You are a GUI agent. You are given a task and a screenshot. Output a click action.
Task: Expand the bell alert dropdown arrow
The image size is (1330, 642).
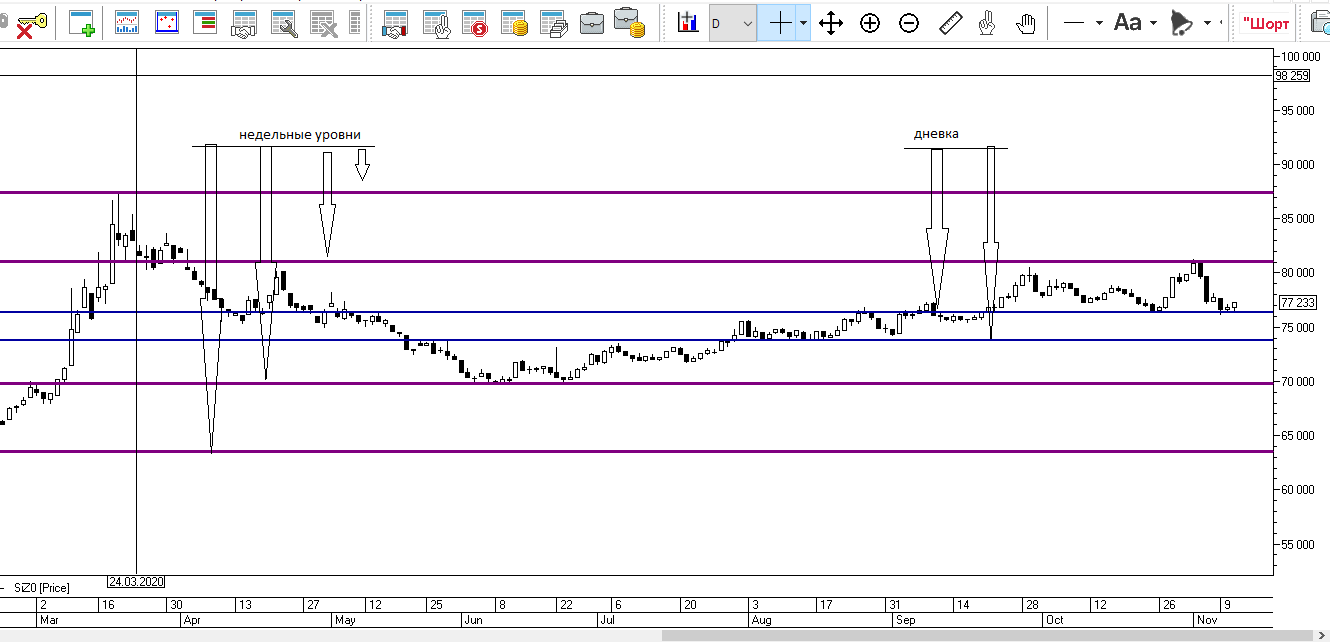tap(1207, 23)
